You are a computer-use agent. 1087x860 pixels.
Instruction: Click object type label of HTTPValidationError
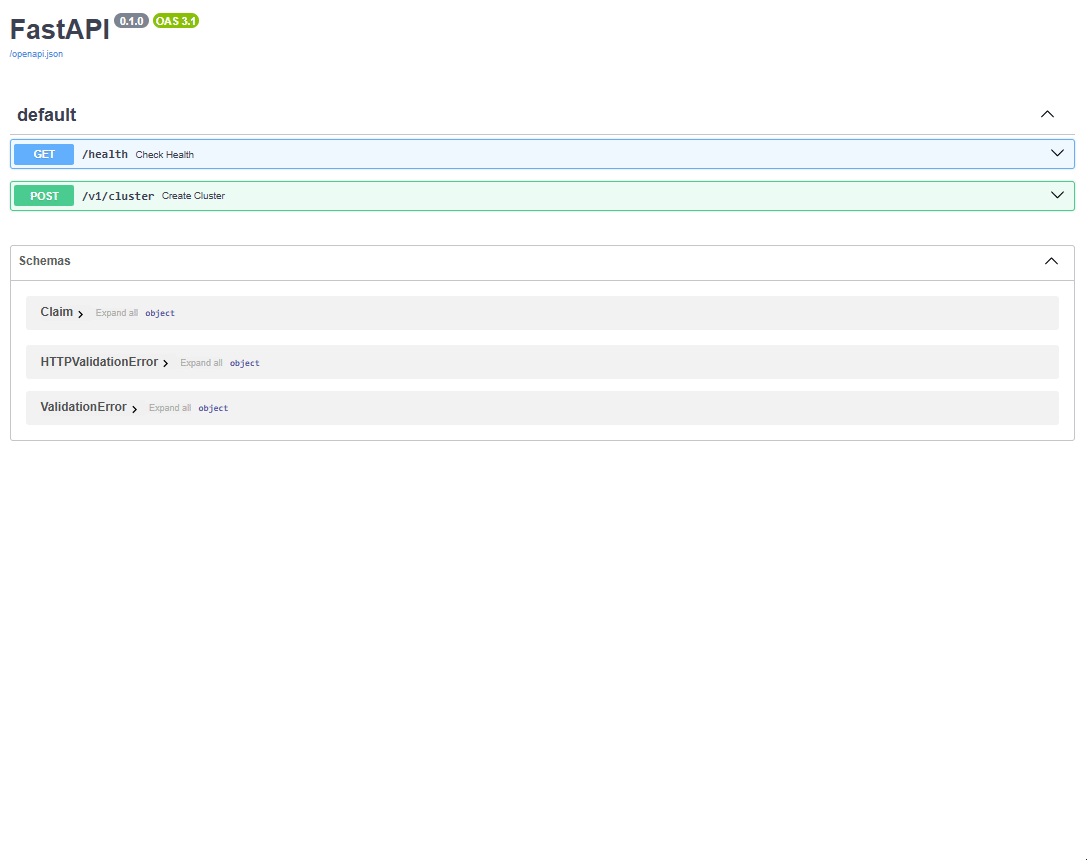point(245,363)
